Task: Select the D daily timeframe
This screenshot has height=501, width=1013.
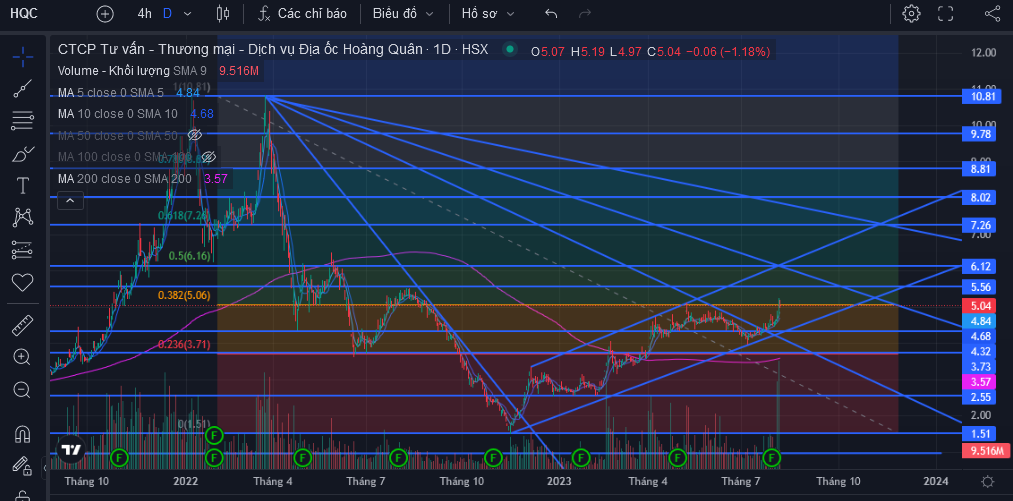Action: point(167,13)
